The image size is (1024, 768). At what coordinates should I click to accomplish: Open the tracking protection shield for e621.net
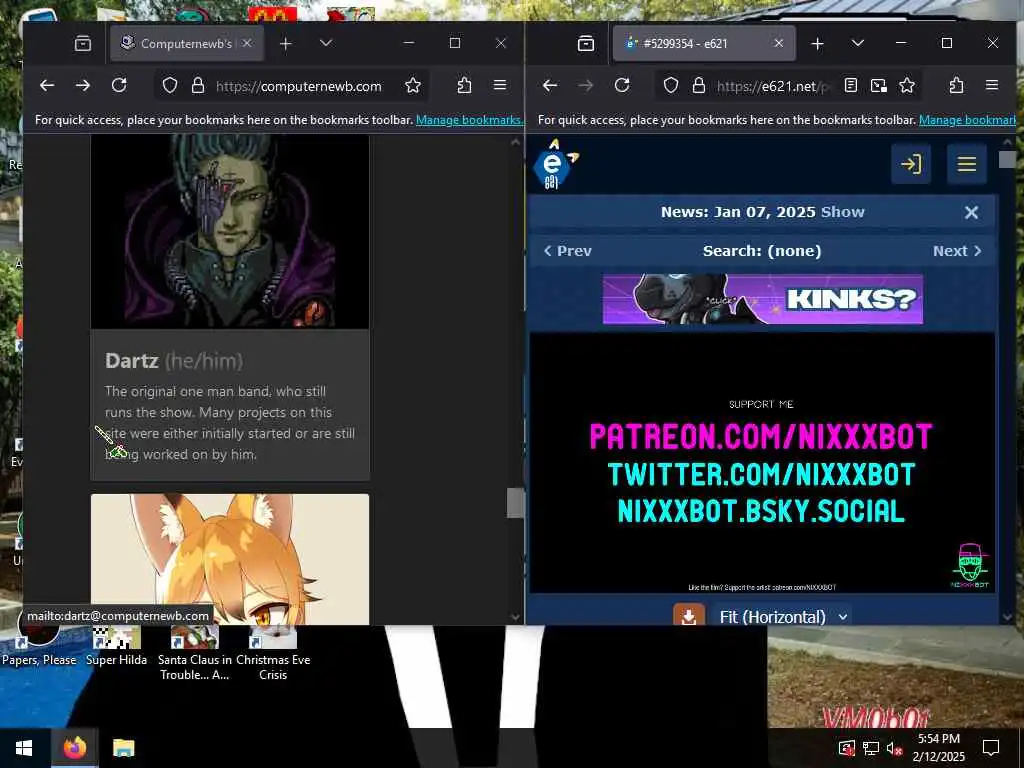pyautogui.click(x=671, y=86)
